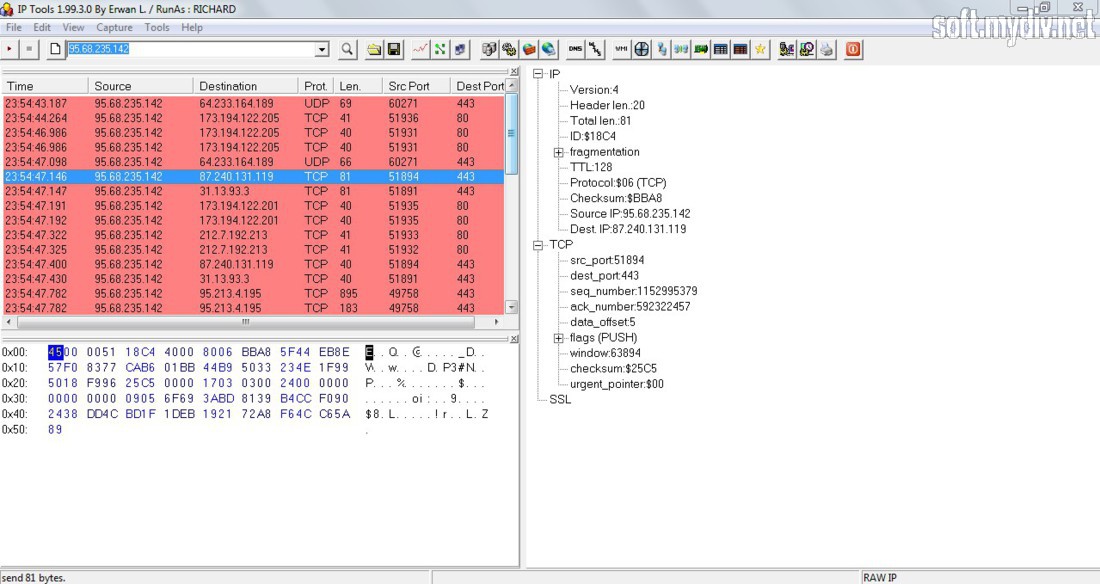Open a capture file via folder icon
Screen dimensions: 1100x584
pos(375,49)
